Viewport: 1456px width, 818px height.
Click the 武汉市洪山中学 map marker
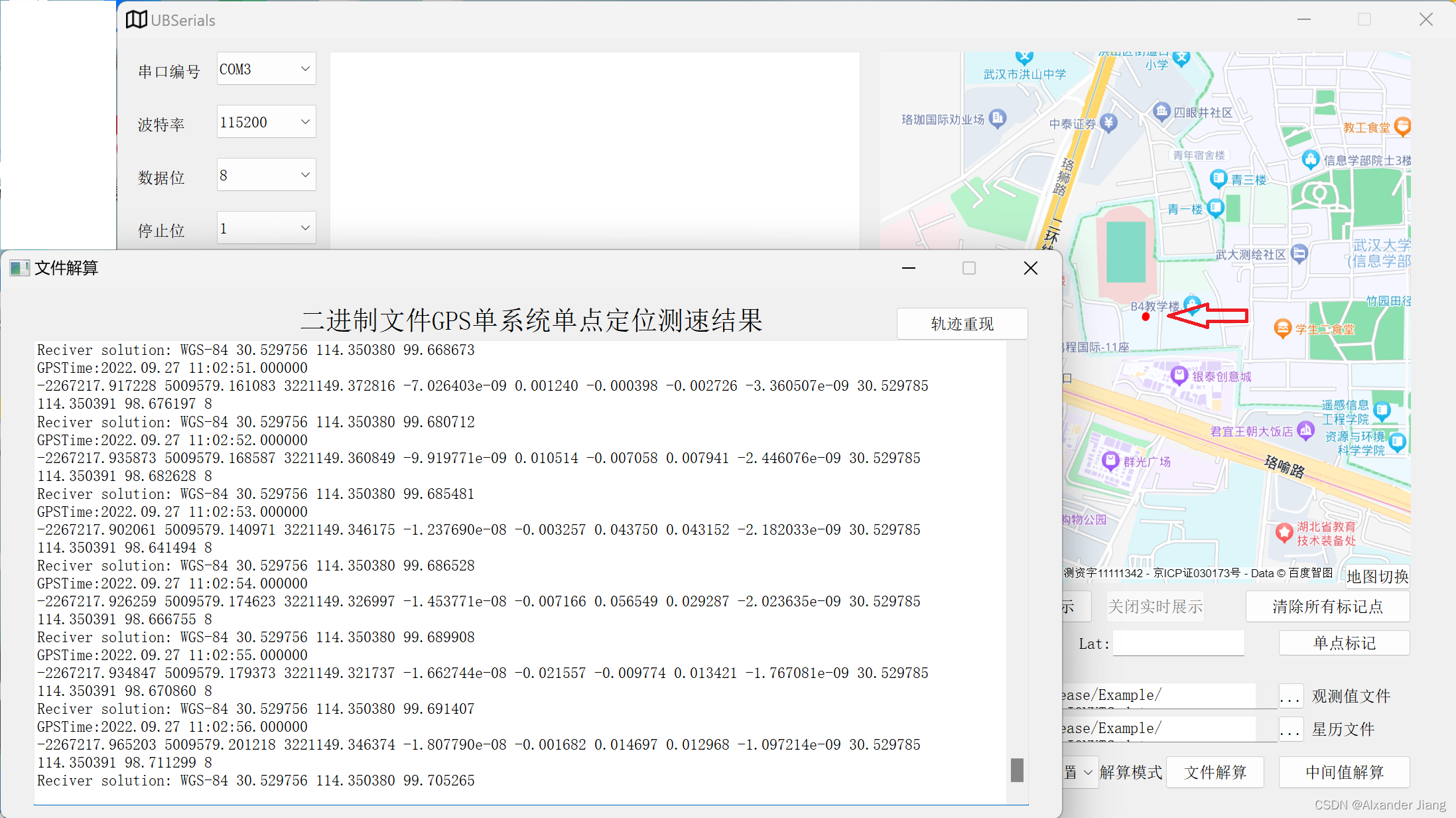(1025, 58)
